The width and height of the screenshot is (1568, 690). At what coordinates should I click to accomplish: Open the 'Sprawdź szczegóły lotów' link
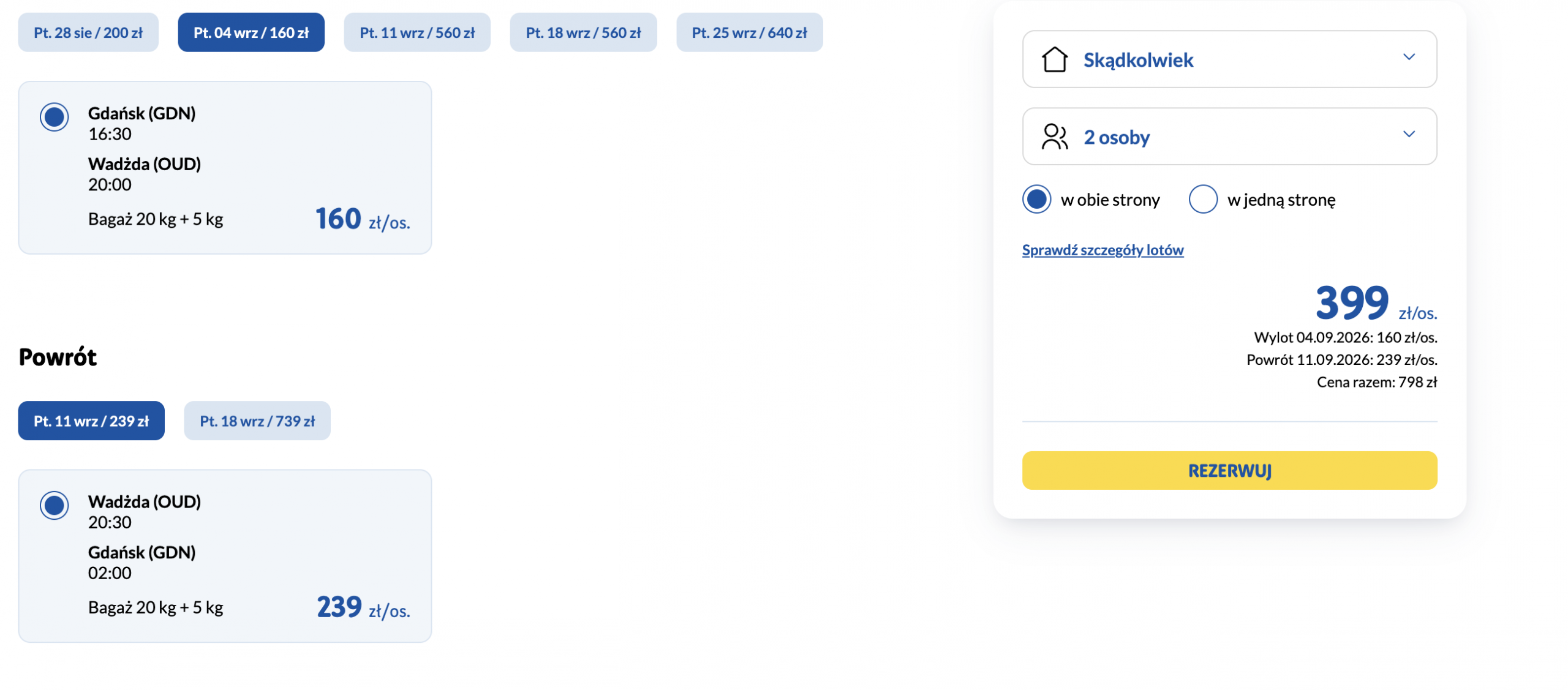point(1102,250)
